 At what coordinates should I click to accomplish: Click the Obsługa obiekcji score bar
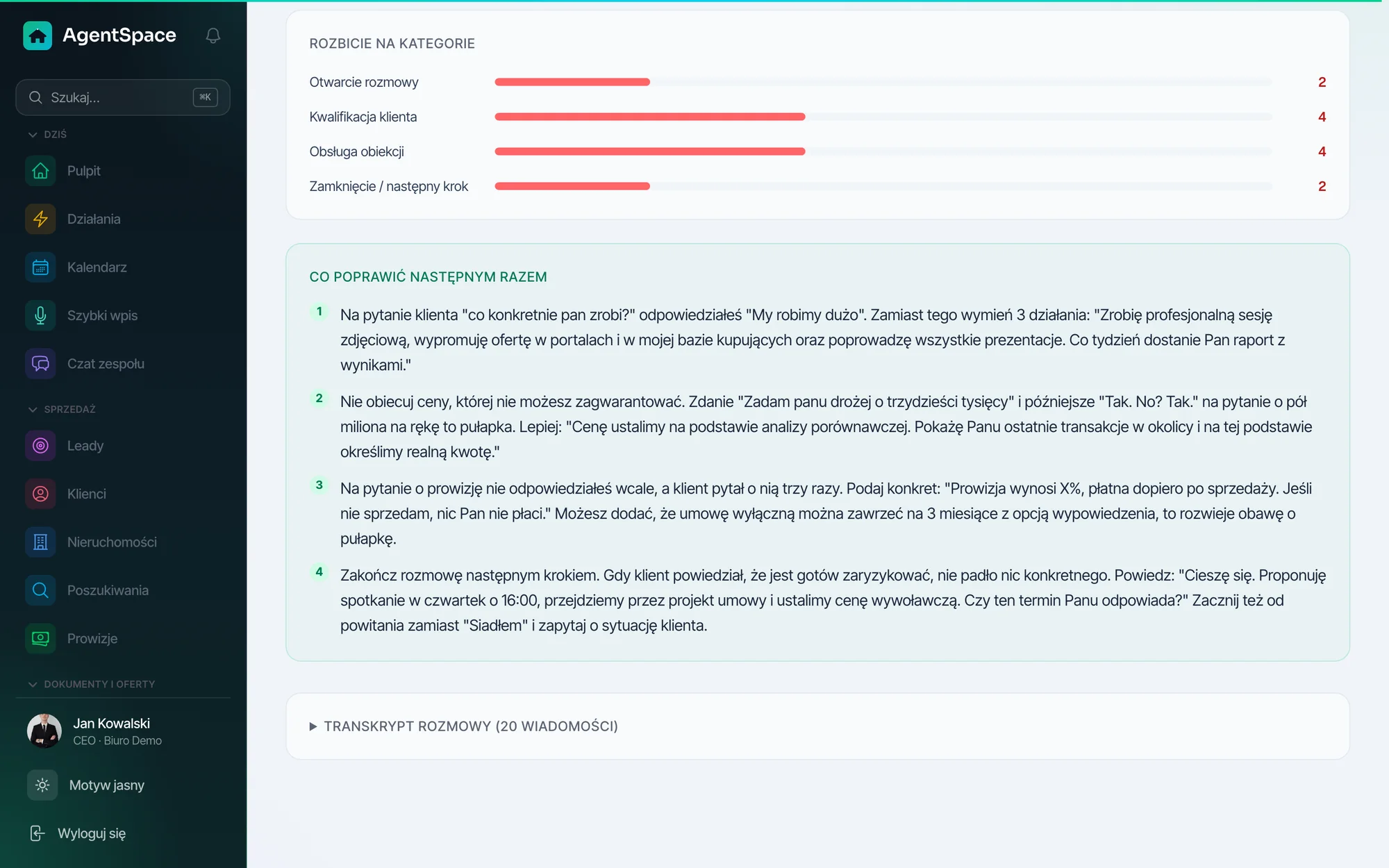(883, 151)
